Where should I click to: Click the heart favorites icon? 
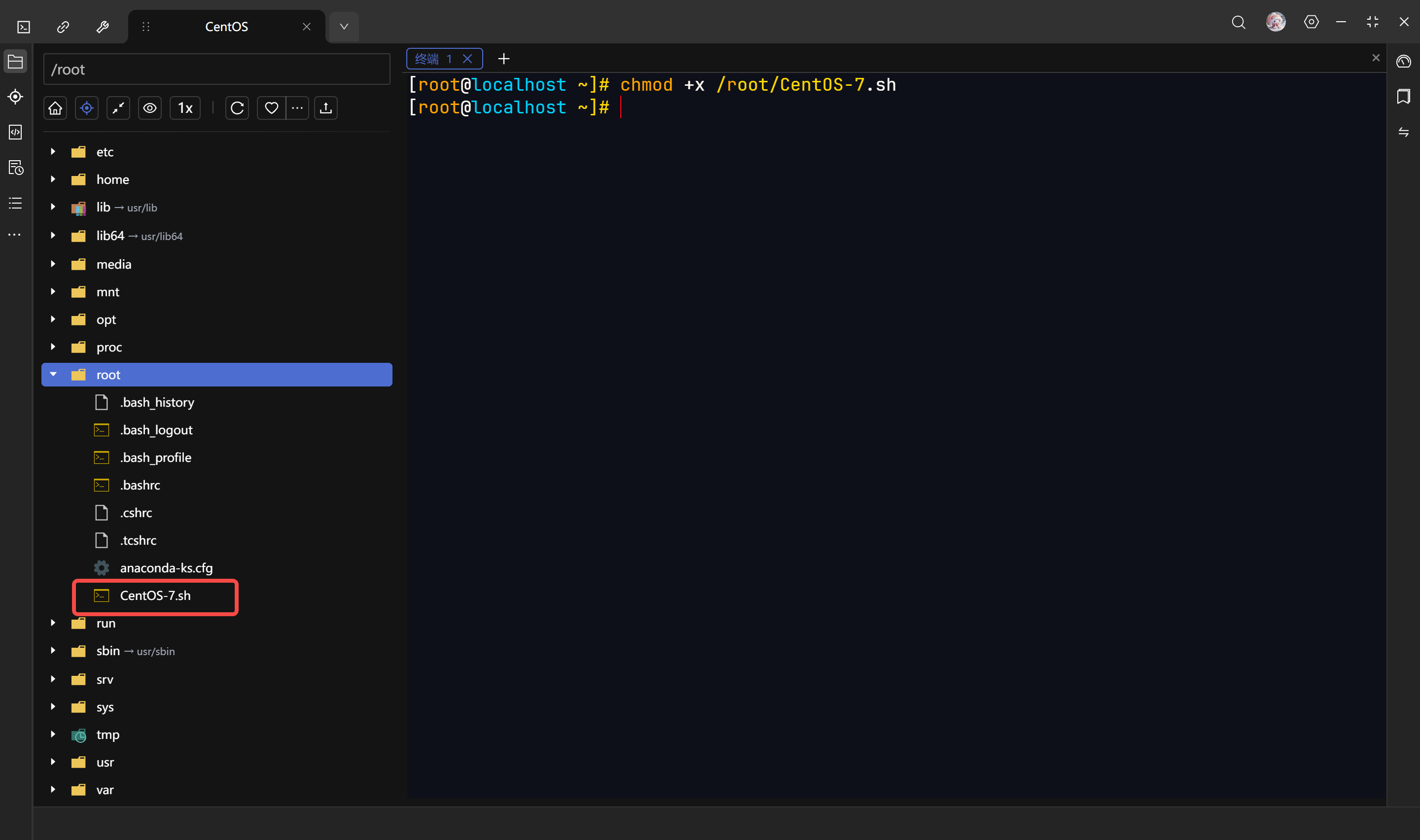[271, 108]
